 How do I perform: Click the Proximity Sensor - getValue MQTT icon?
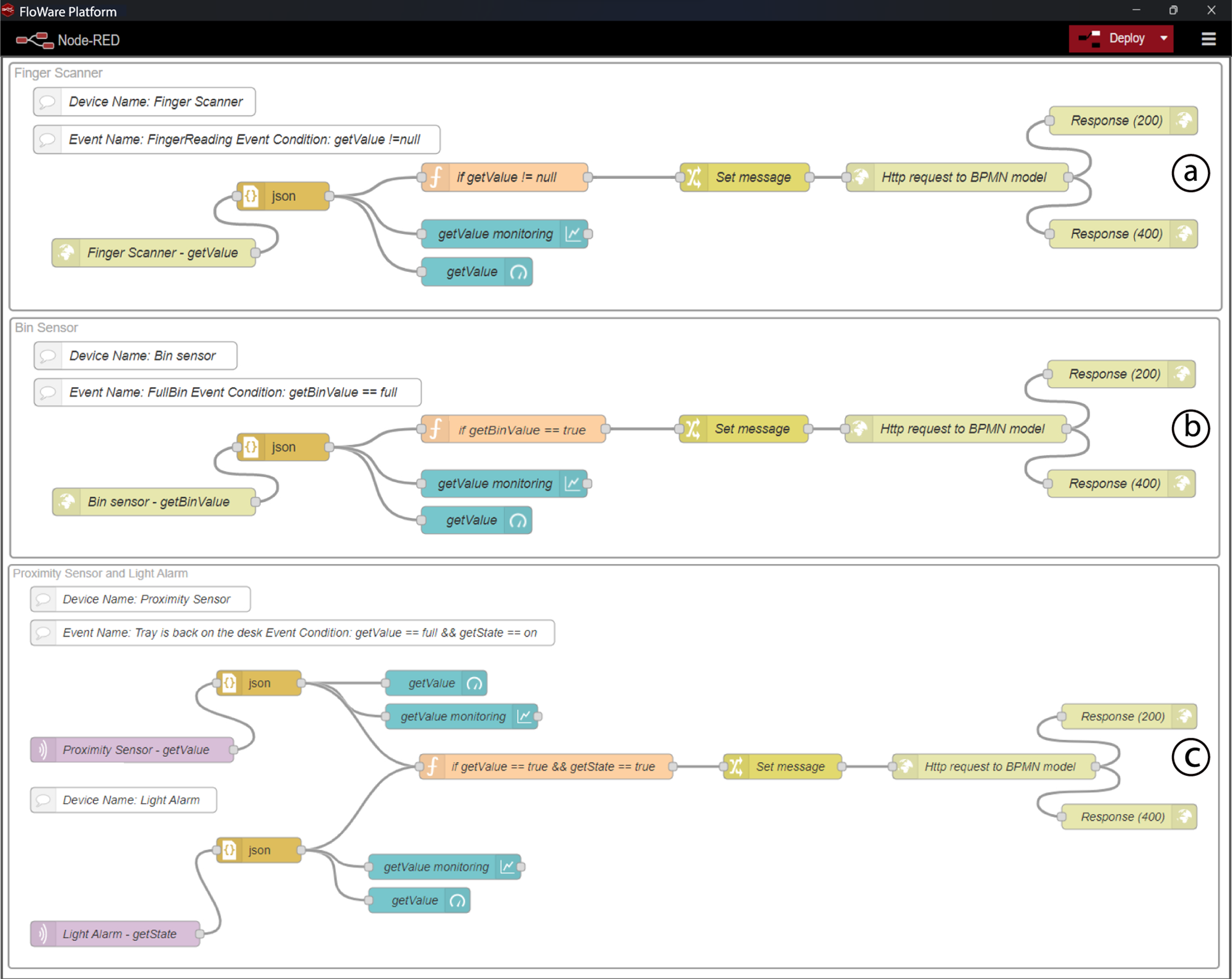43,750
